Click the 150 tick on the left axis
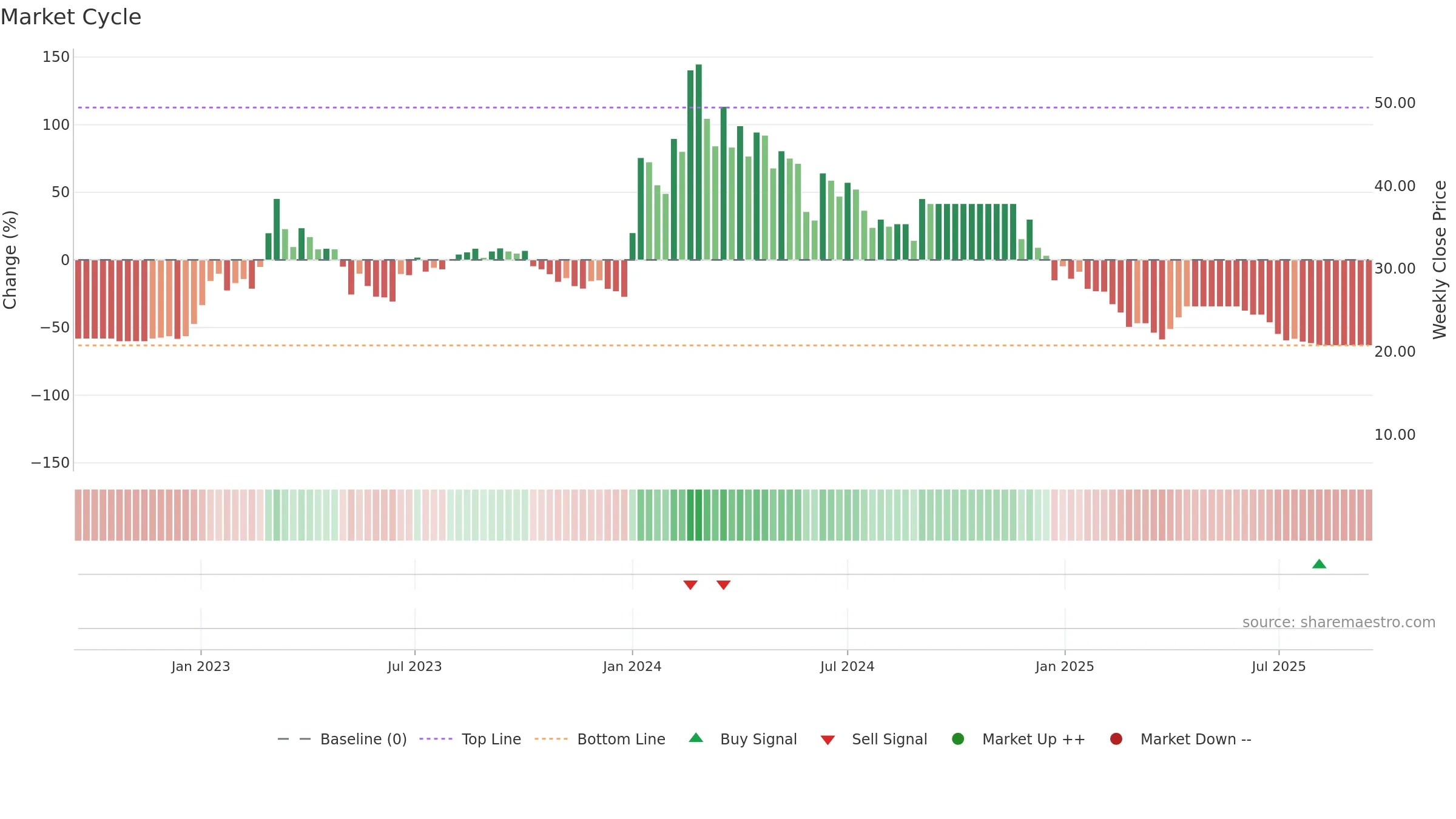Viewport: 1456px width, 819px height. [56, 57]
